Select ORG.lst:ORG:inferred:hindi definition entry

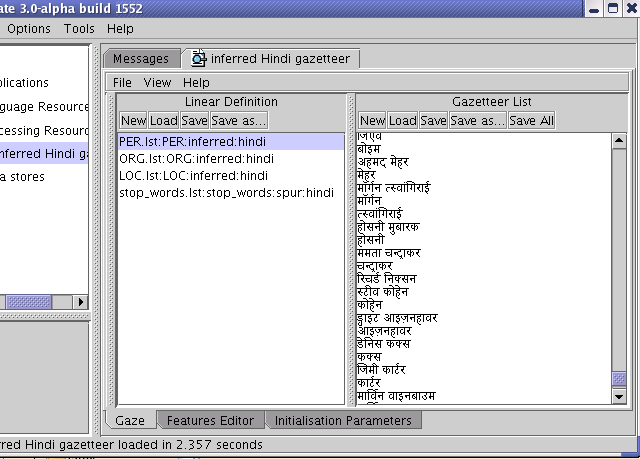(196, 159)
